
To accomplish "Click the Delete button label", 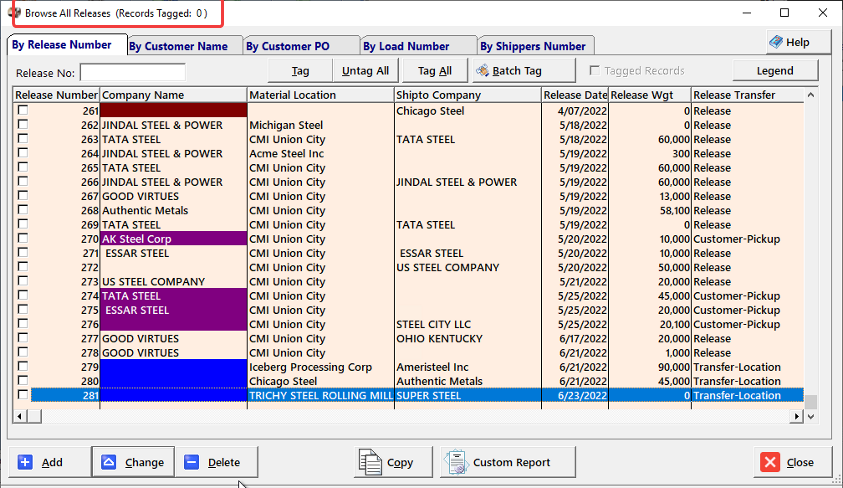I will point(224,462).
